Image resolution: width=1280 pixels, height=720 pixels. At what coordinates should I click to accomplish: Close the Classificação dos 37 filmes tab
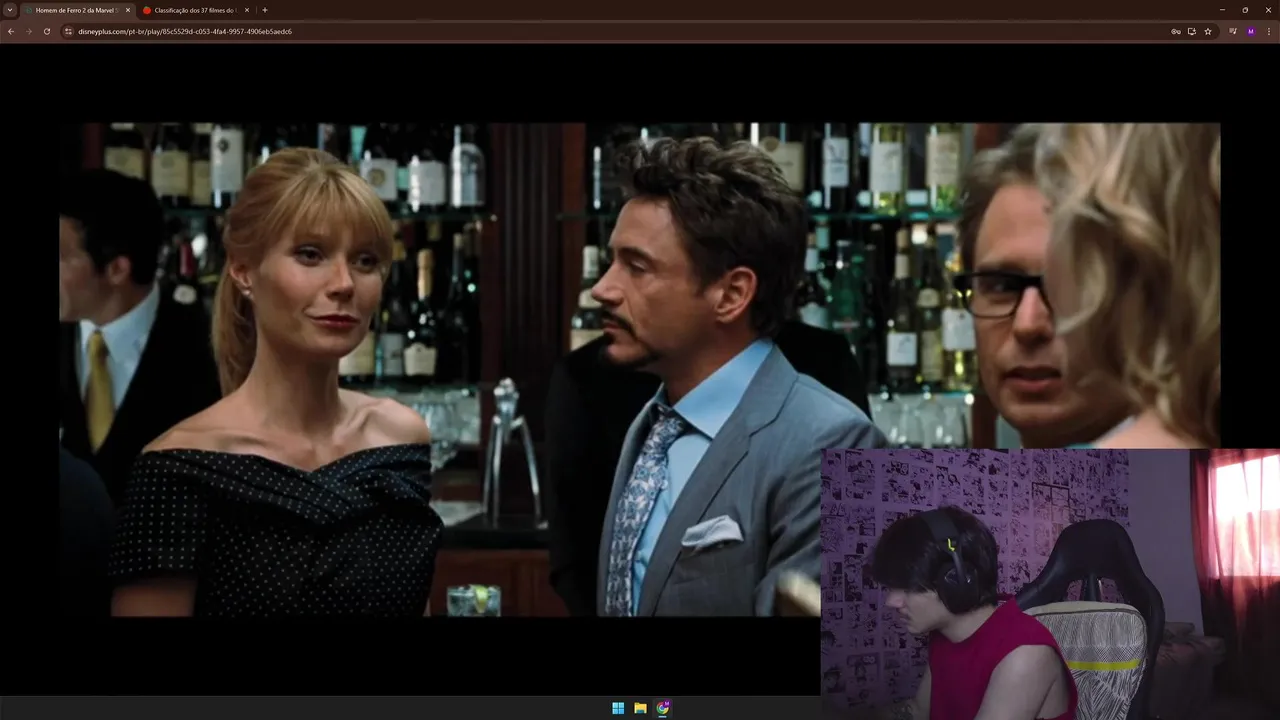click(247, 10)
